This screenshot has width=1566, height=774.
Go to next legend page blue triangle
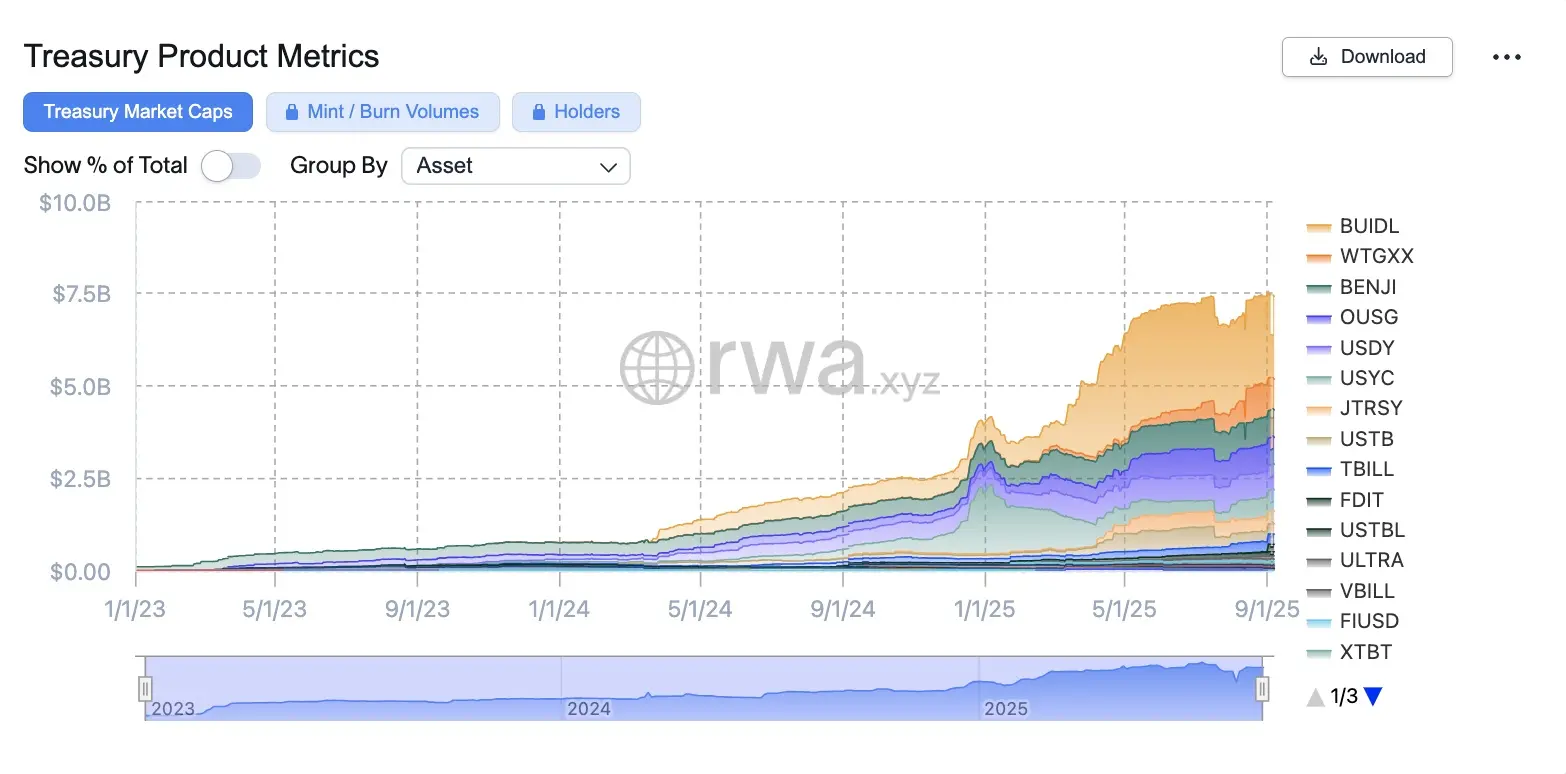(x=1373, y=697)
